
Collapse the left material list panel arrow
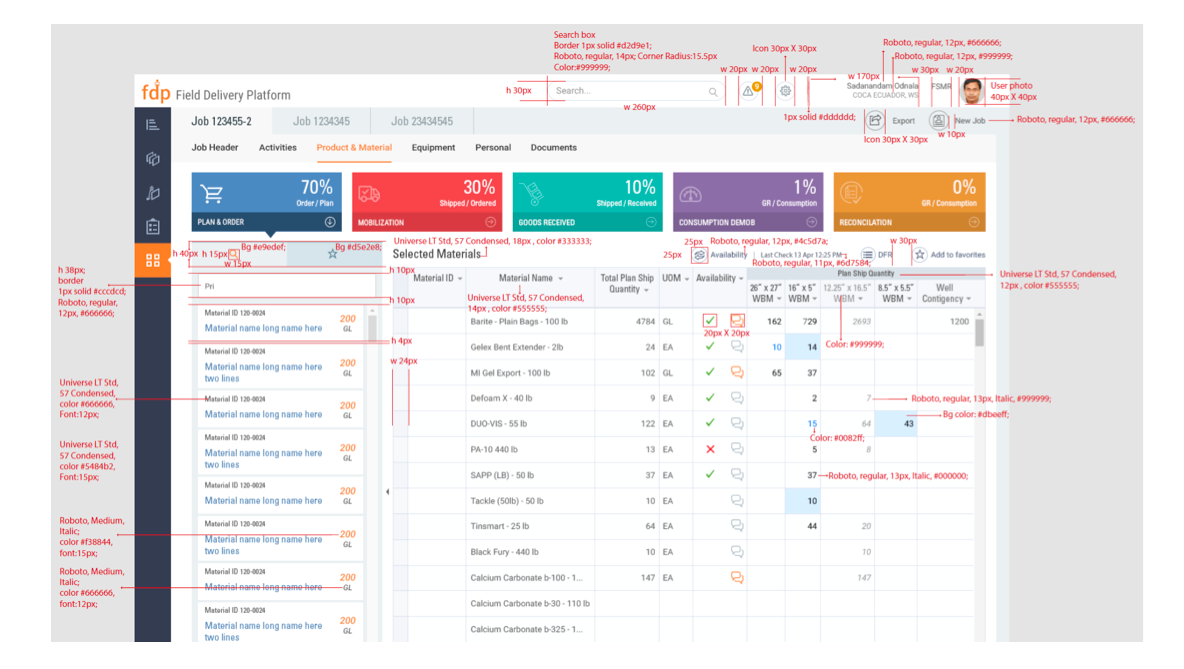pos(387,492)
